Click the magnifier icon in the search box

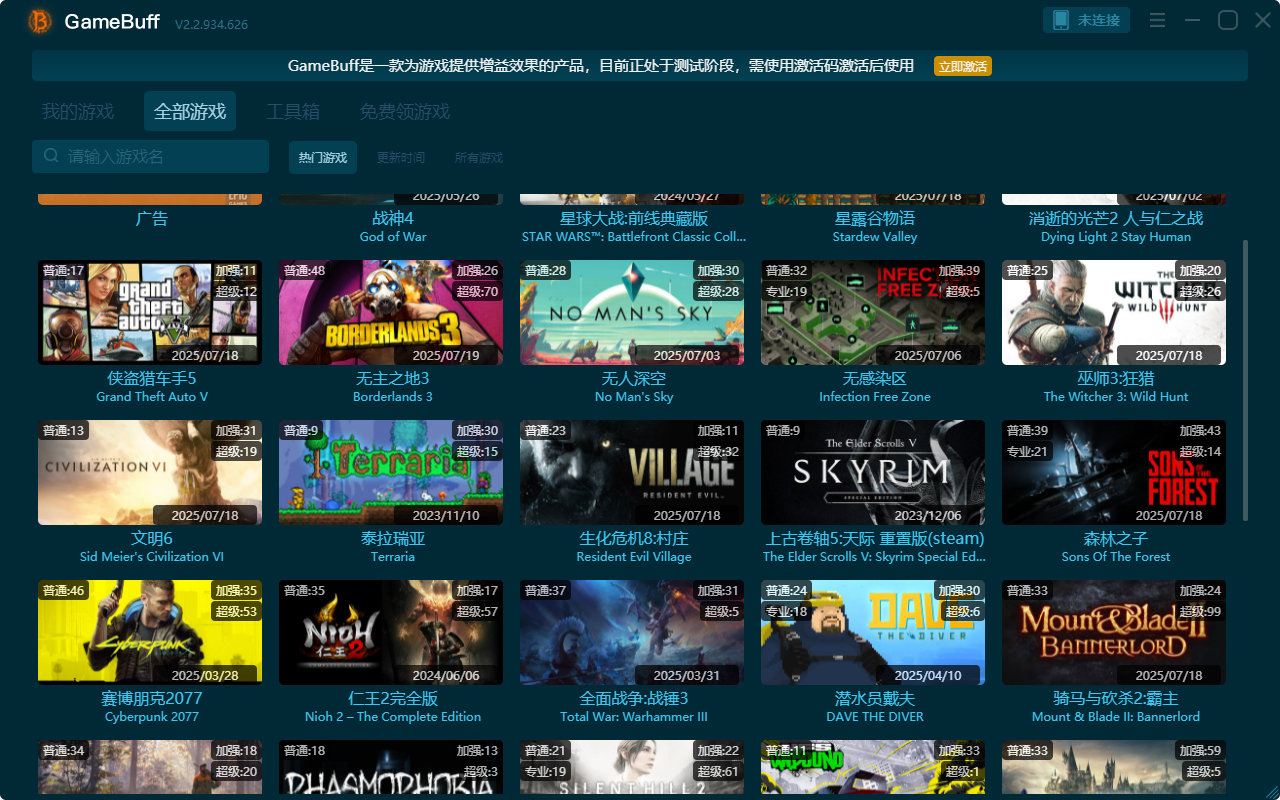50,156
